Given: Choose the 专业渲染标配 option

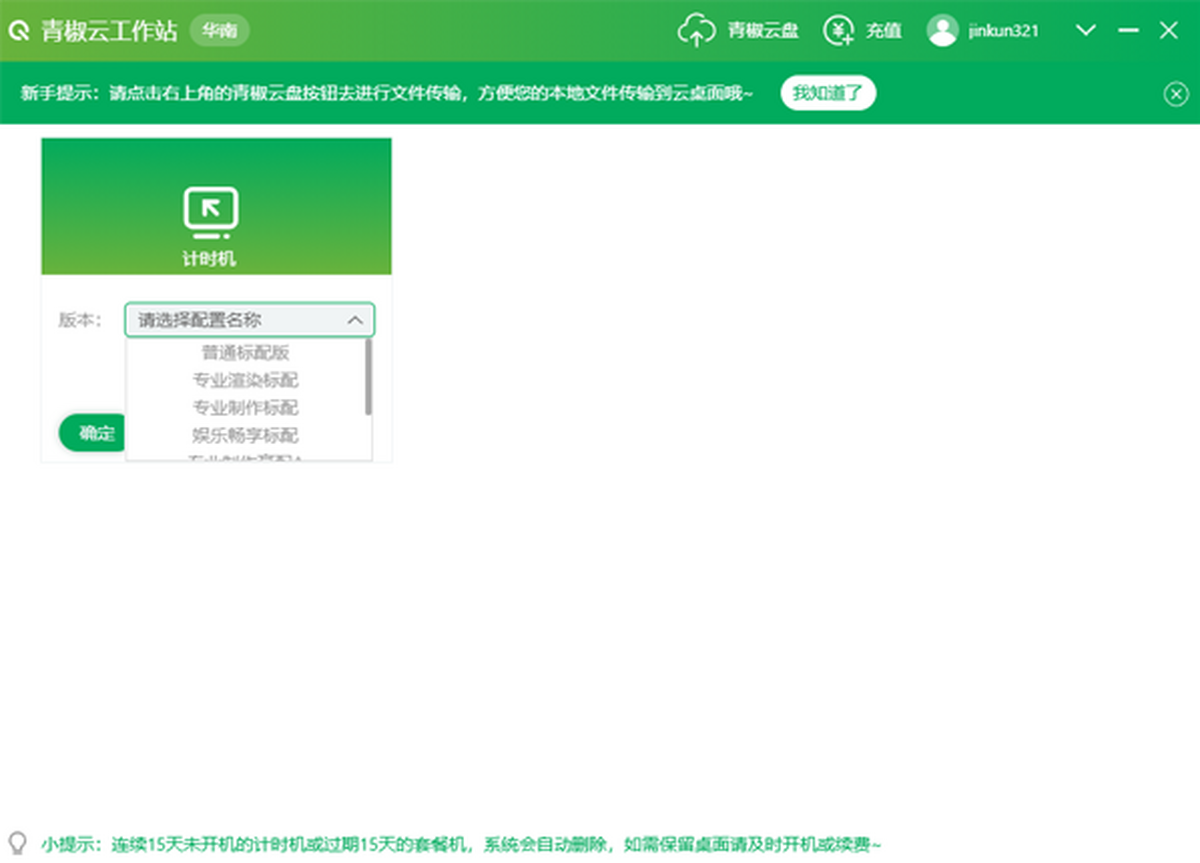Looking at the screenshot, I should point(245,380).
